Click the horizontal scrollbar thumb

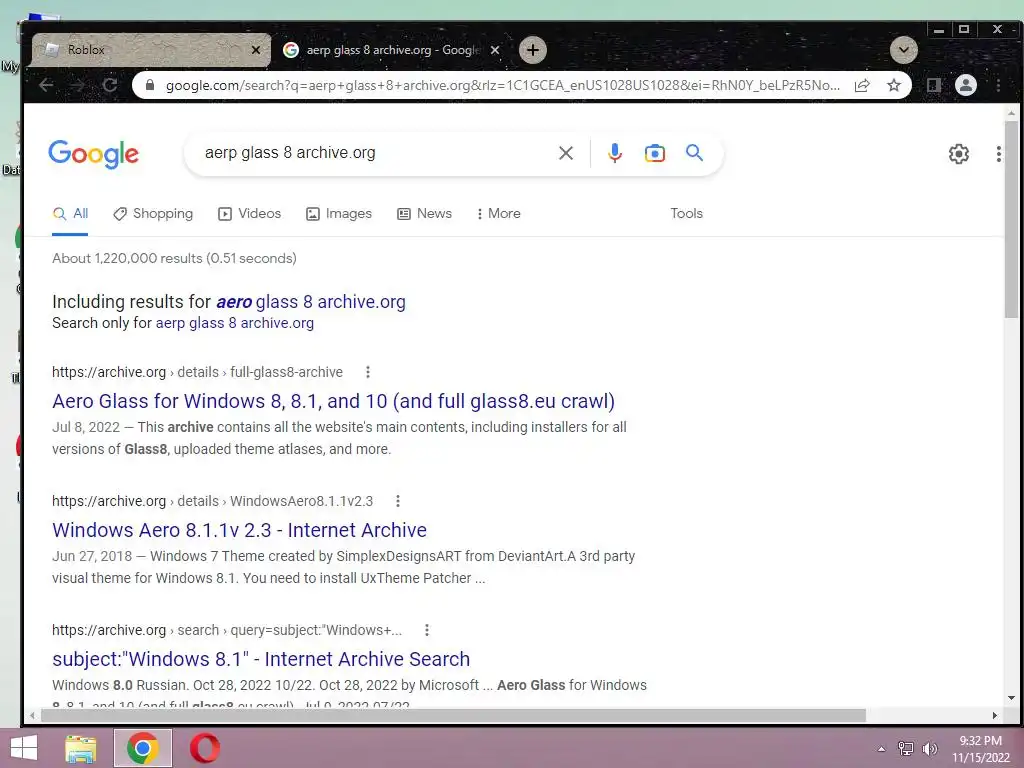(453, 715)
